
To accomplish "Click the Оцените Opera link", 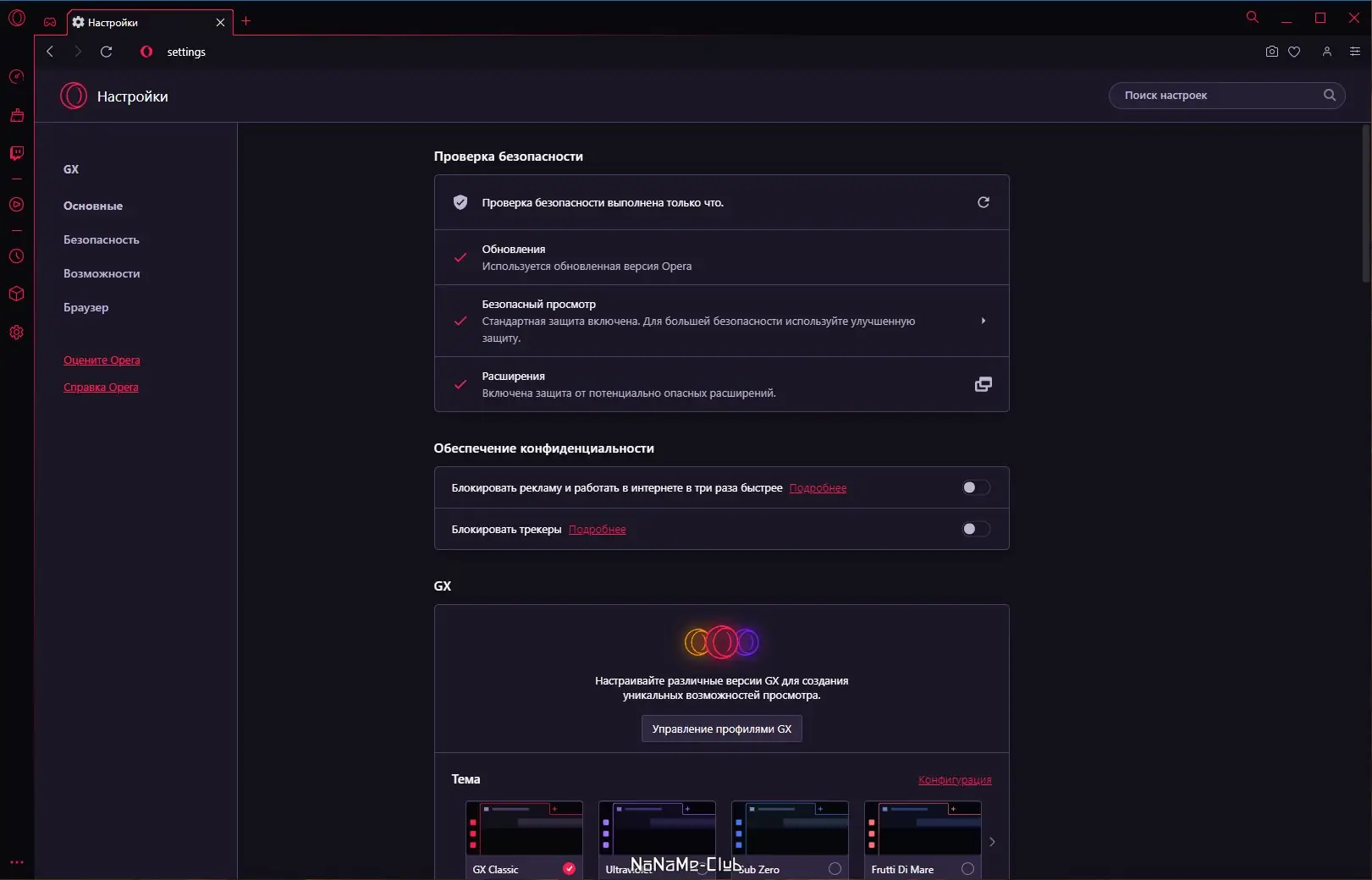I will pos(102,360).
